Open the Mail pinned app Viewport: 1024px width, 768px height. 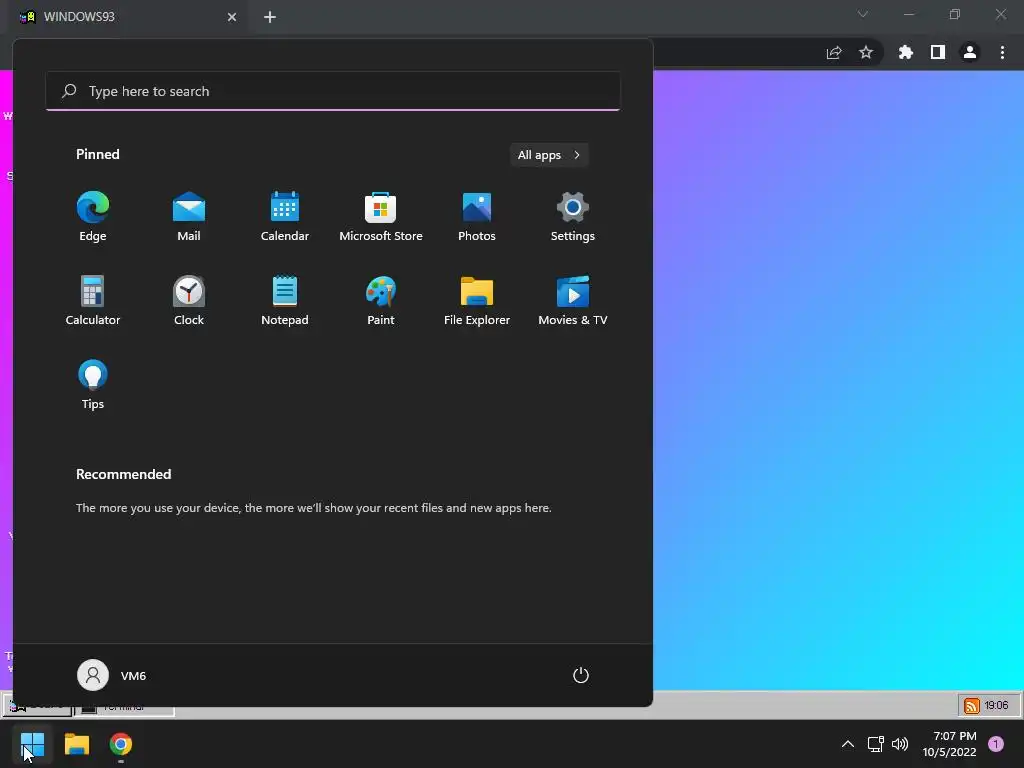[189, 217]
